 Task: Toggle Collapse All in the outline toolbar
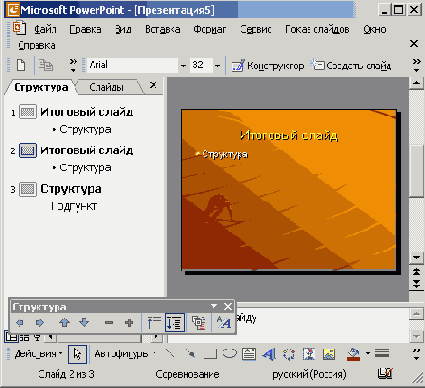(154, 323)
